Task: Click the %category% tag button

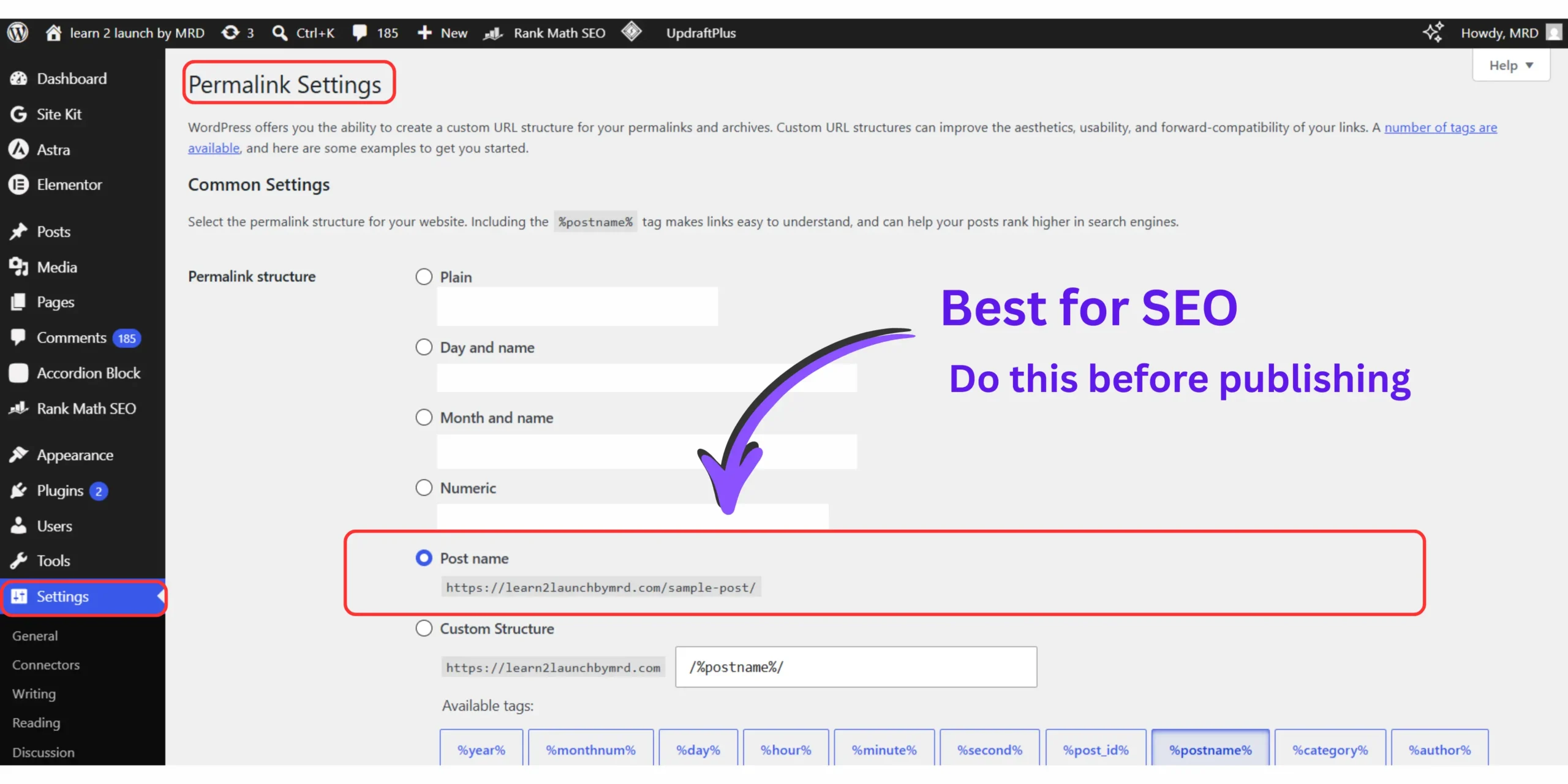Action: (x=1330, y=748)
